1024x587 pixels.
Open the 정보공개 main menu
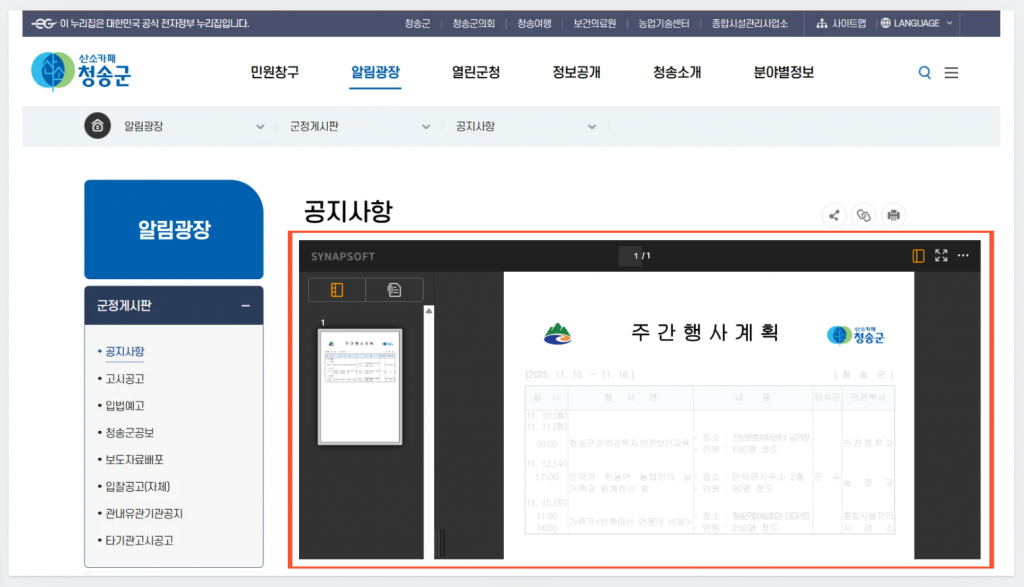coord(576,73)
